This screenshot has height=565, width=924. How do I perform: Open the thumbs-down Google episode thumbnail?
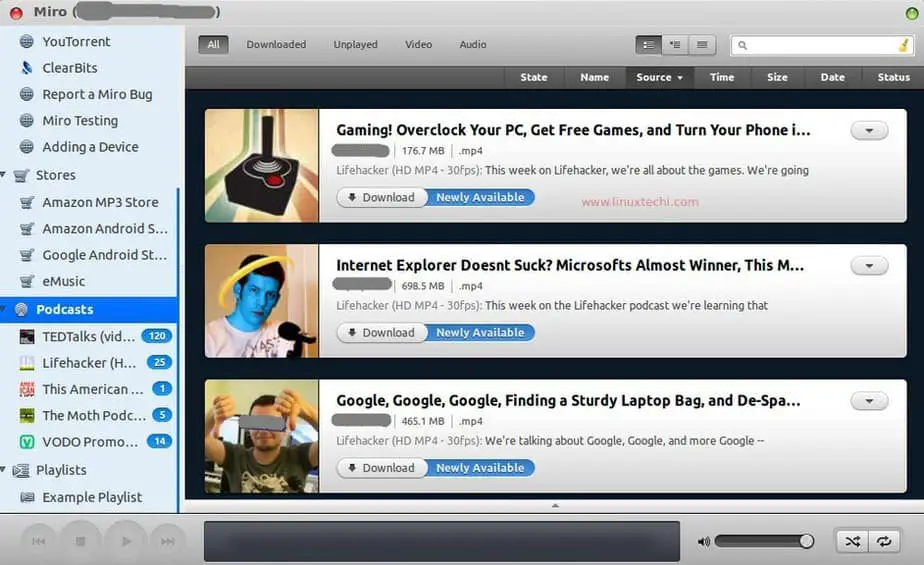tap(262, 436)
